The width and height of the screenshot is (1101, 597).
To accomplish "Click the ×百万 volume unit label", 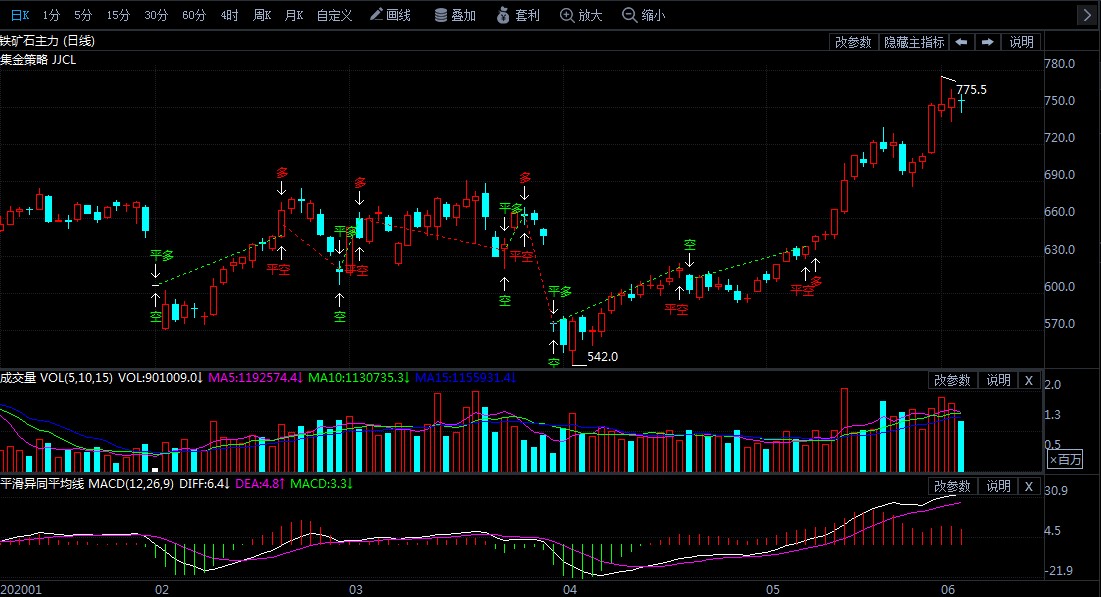I will (1065, 460).
